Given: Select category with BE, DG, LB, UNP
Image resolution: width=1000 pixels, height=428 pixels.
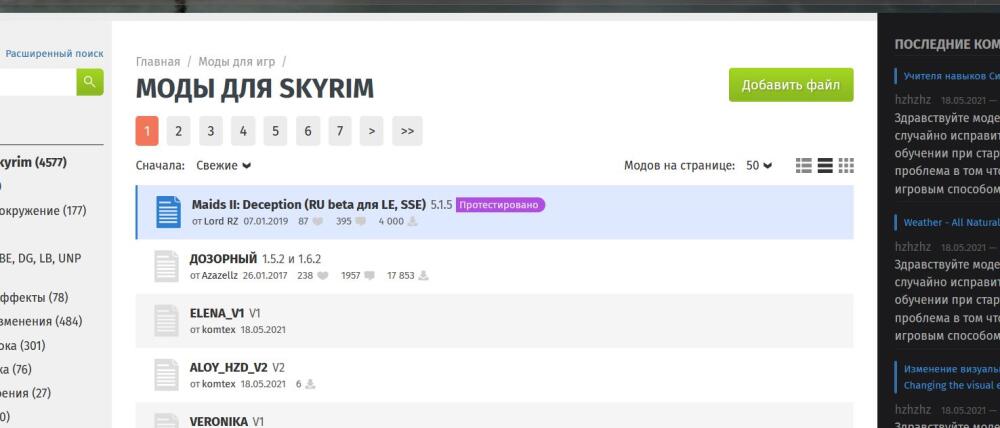Looking at the screenshot, I should point(40,258).
